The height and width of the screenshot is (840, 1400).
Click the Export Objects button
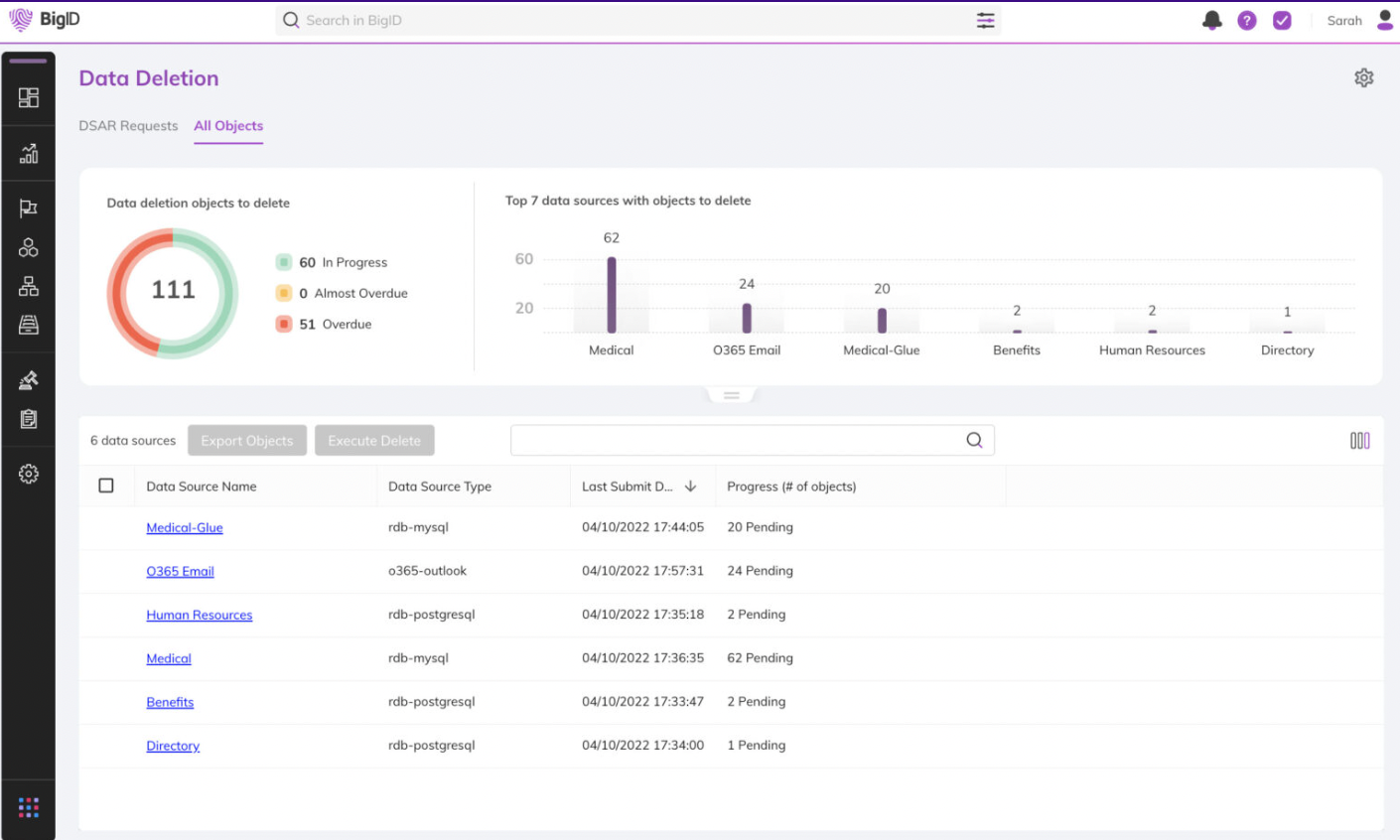coord(247,441)
